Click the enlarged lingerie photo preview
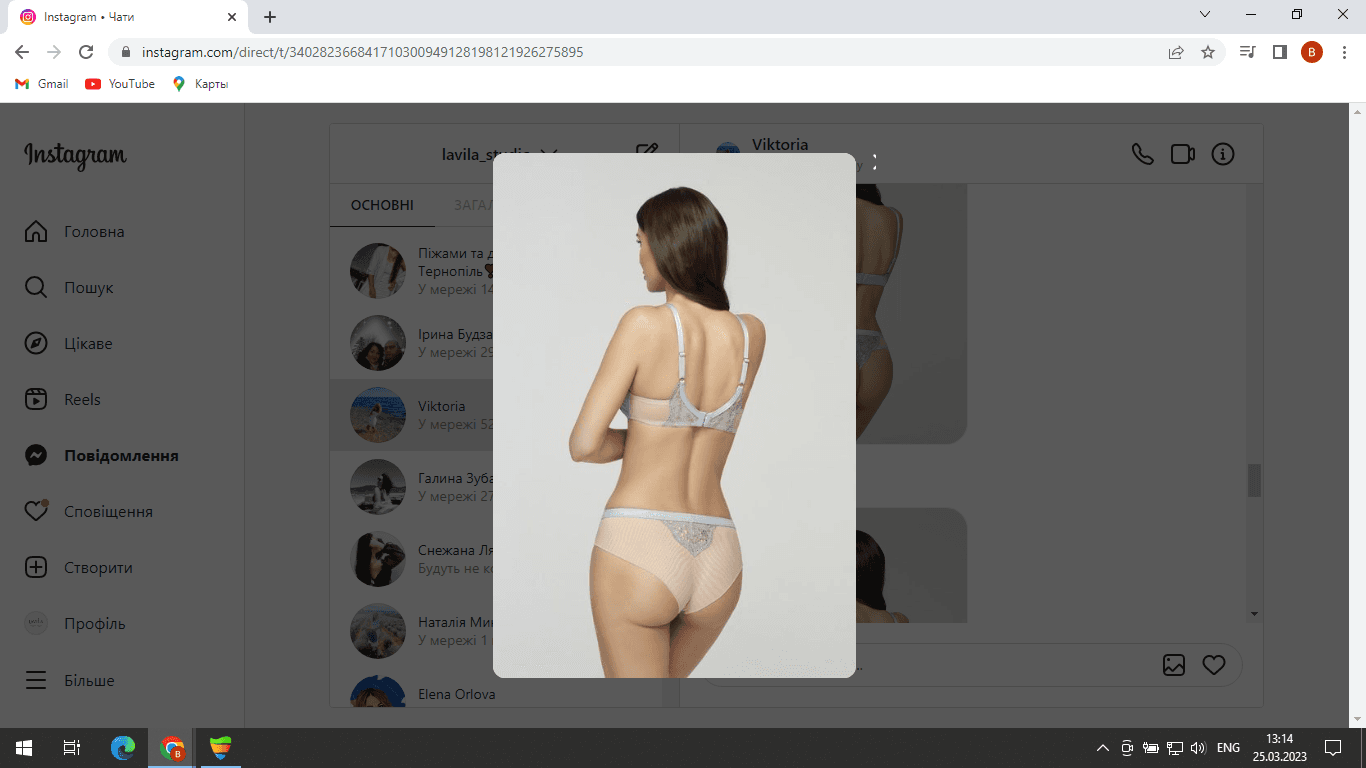1366x768 pixels. point(674,415)
